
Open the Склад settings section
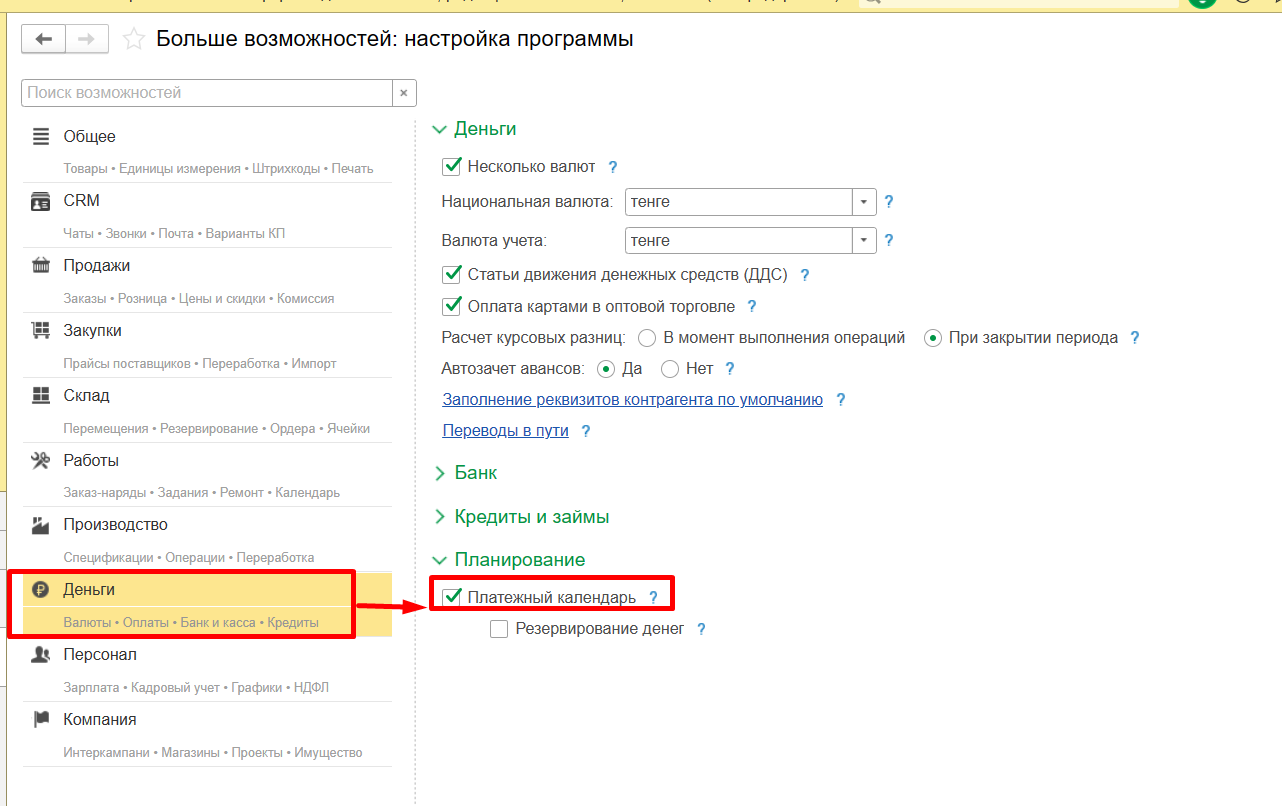click(86, 396)
